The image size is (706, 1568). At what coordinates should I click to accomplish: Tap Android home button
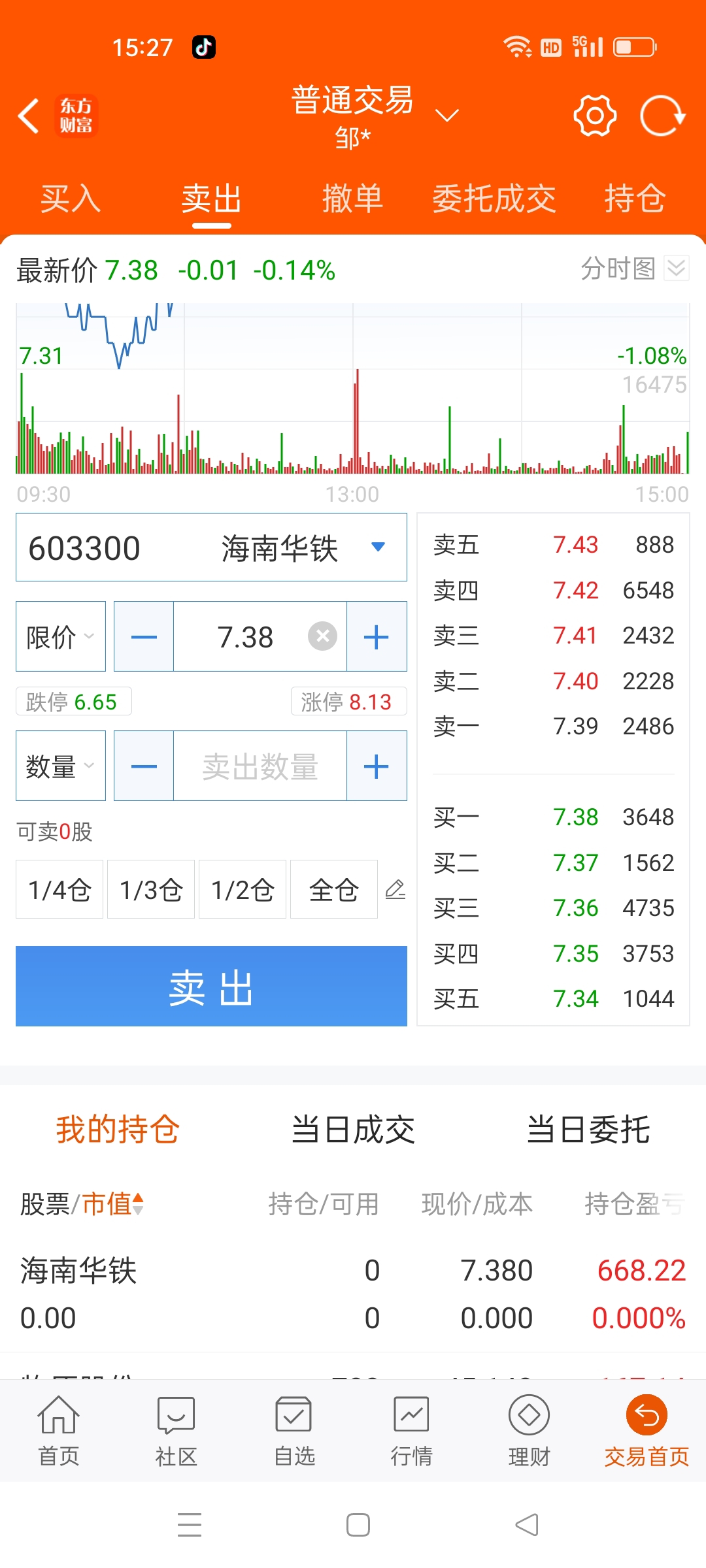click(358, 1524)
